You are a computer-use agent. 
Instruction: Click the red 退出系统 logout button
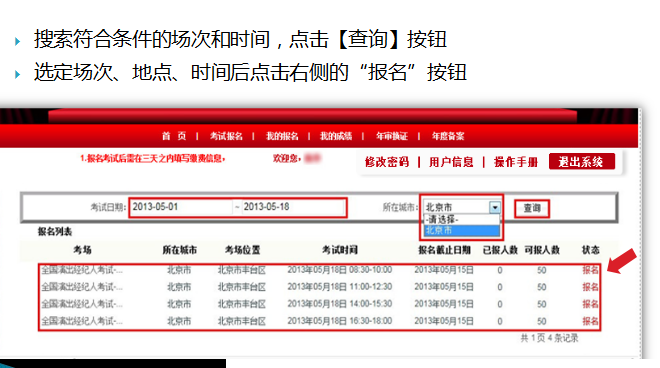(x=582, y=161)
